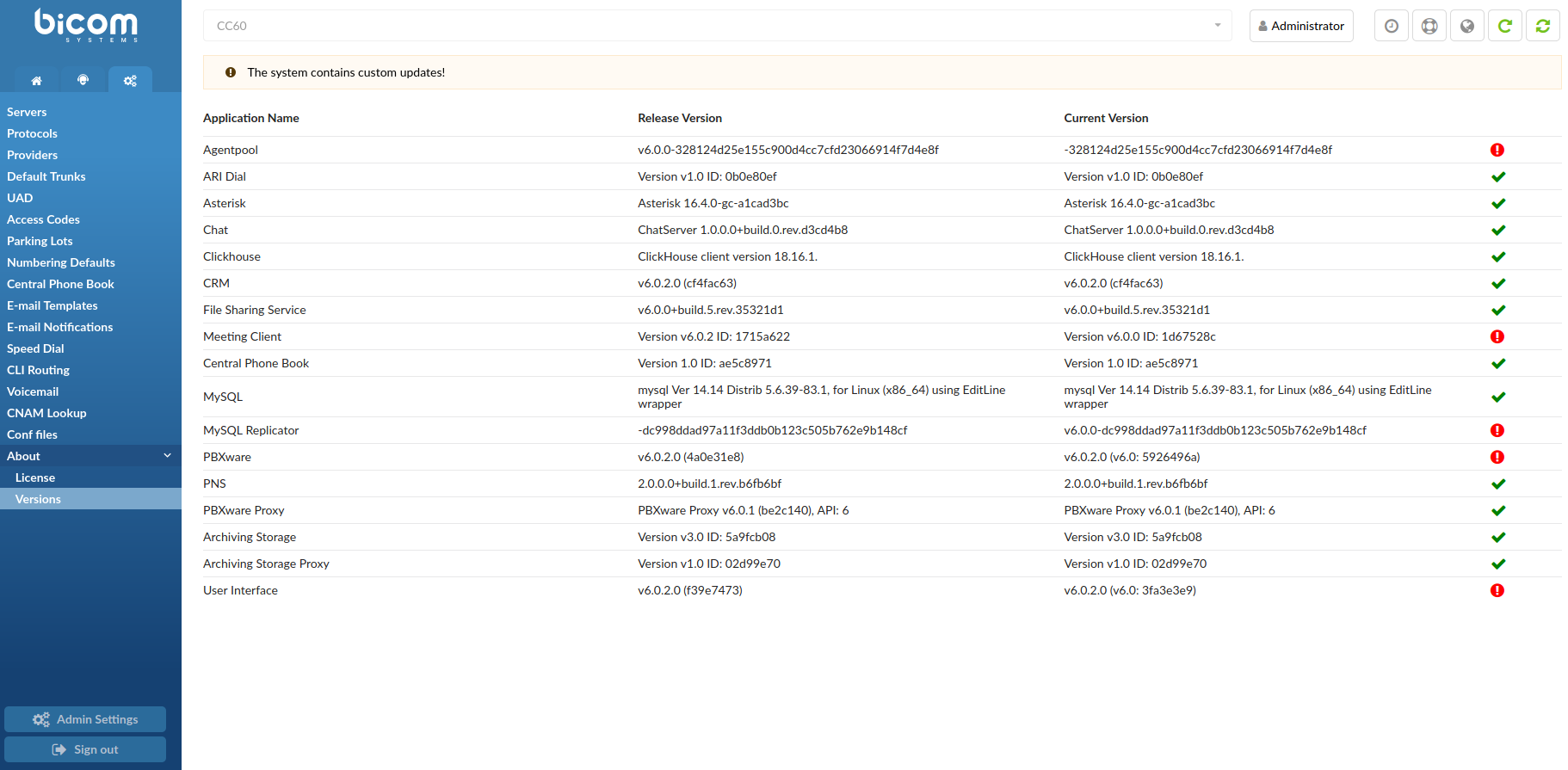Open Parking Lots in sidebar
Viewport: 1568px width, 770px height.
[x=40, y=241]
